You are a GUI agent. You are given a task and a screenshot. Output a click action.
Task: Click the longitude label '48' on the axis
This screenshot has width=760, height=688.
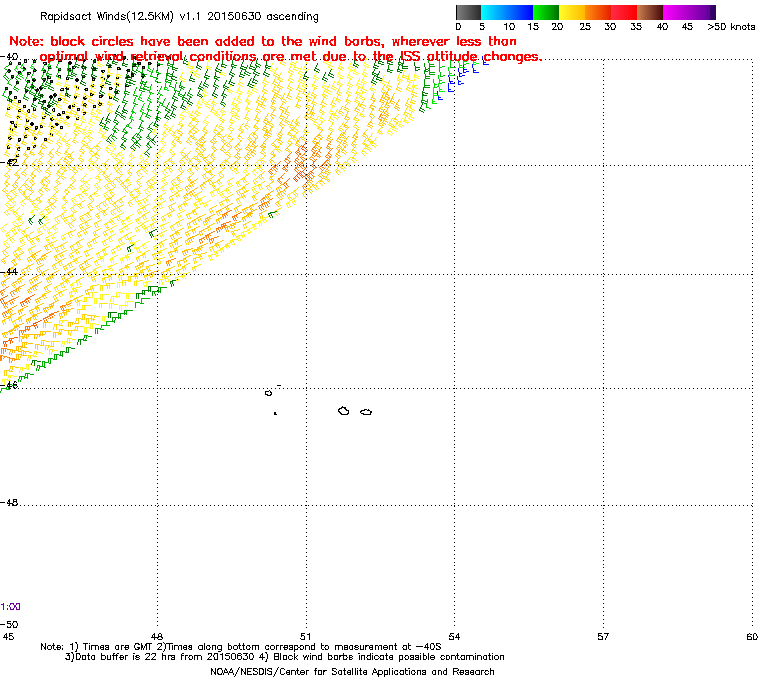[157, 636]
